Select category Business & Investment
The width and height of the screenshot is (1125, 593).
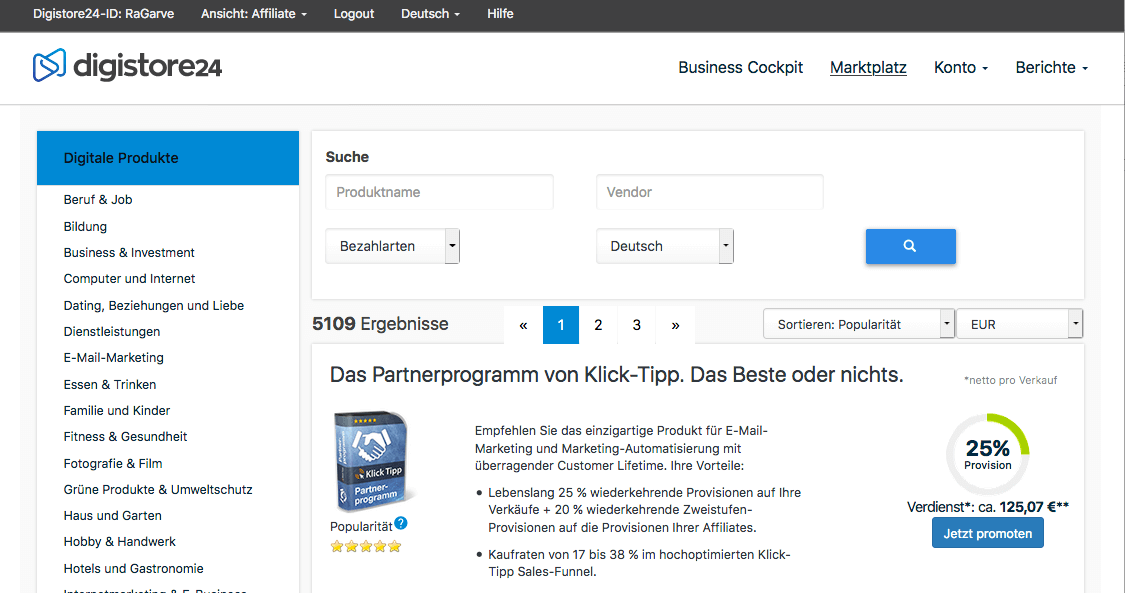[x=129, y=252]
